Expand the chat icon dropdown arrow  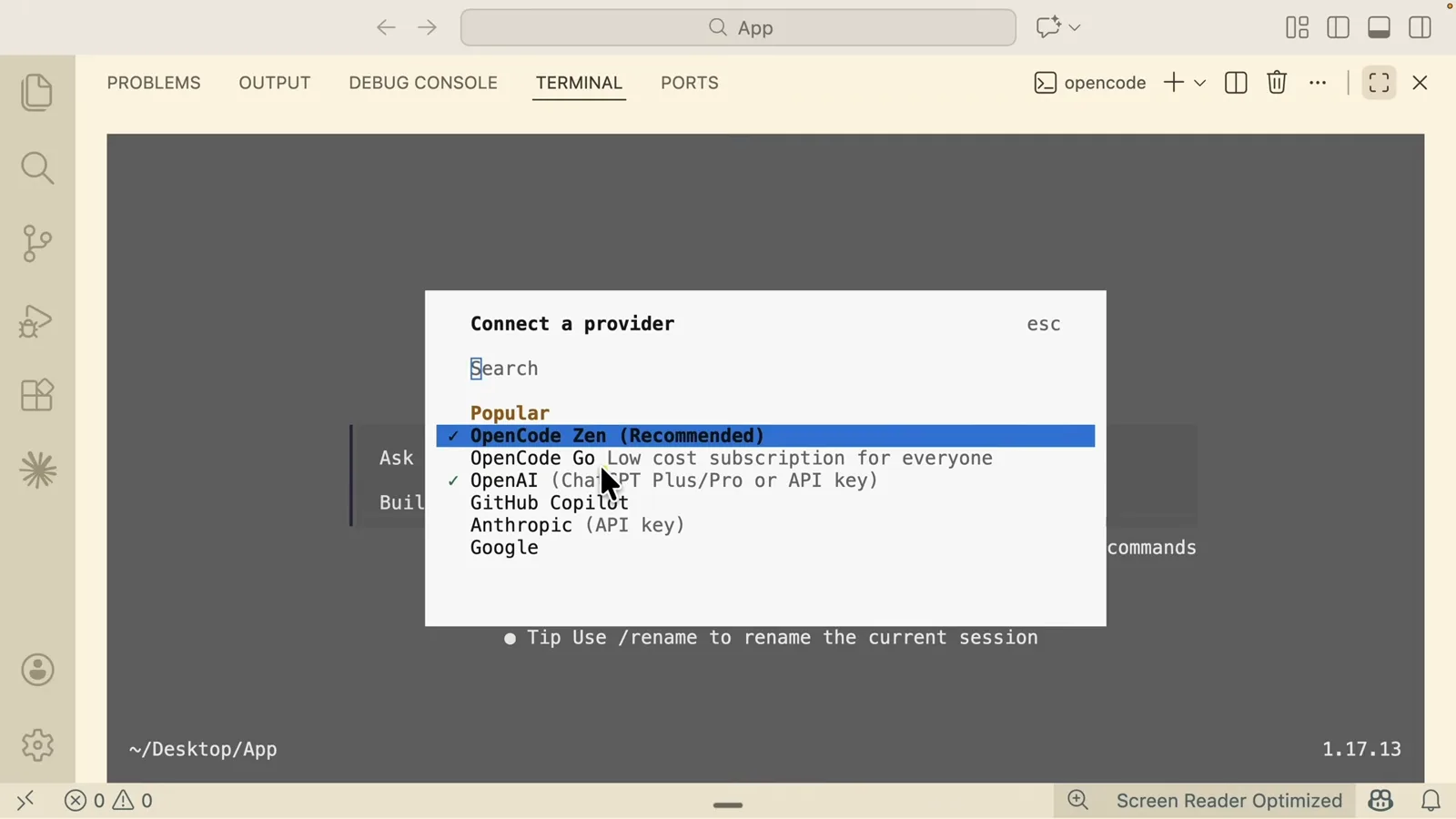pyautogui.click(x=1075, y=27)
